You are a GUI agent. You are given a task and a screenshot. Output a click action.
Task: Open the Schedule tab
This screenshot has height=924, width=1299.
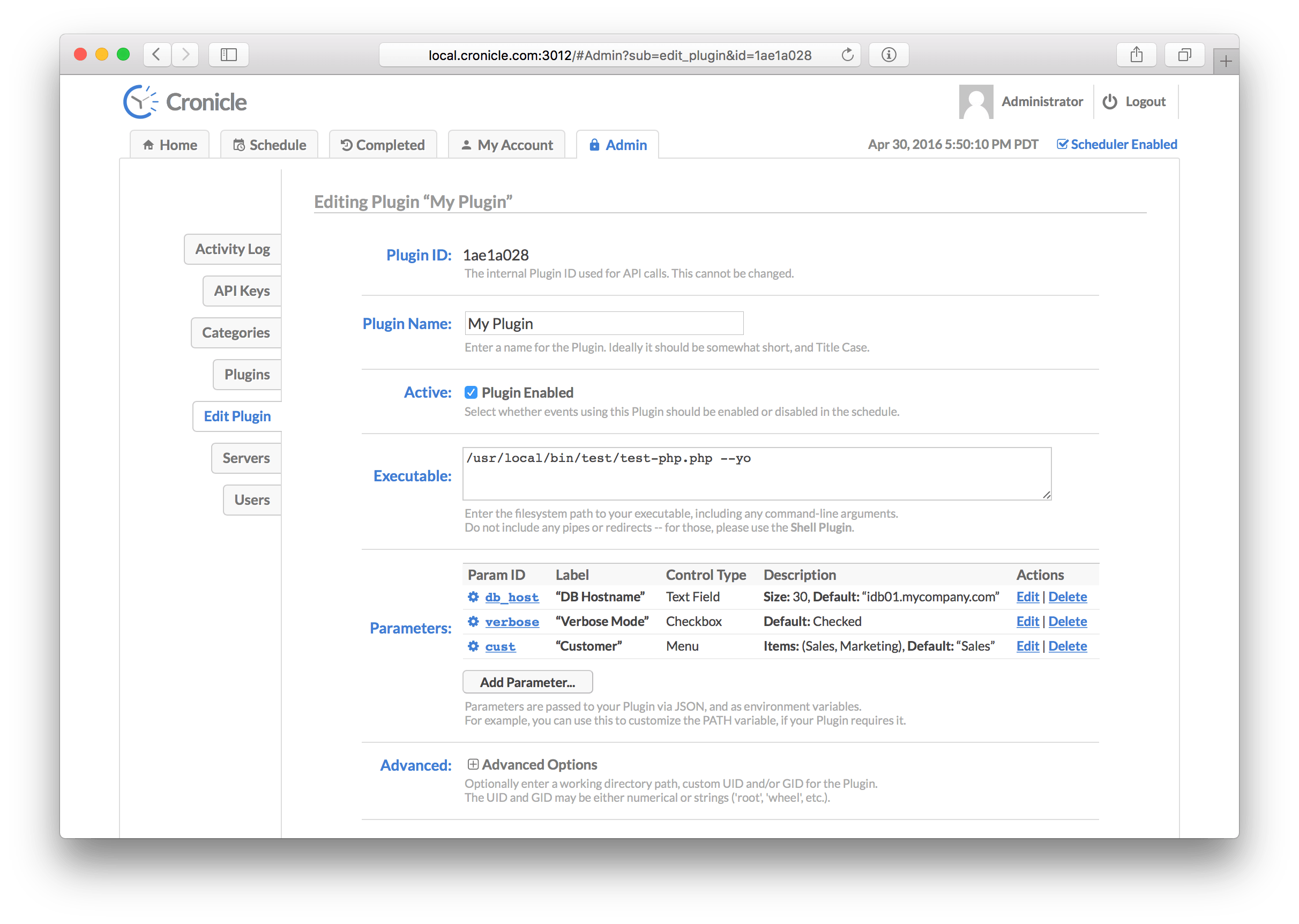click(269, 145)
